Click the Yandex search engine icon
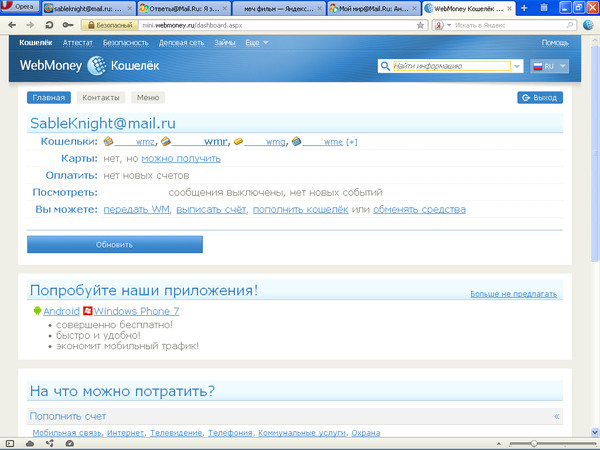 (439, 25)
